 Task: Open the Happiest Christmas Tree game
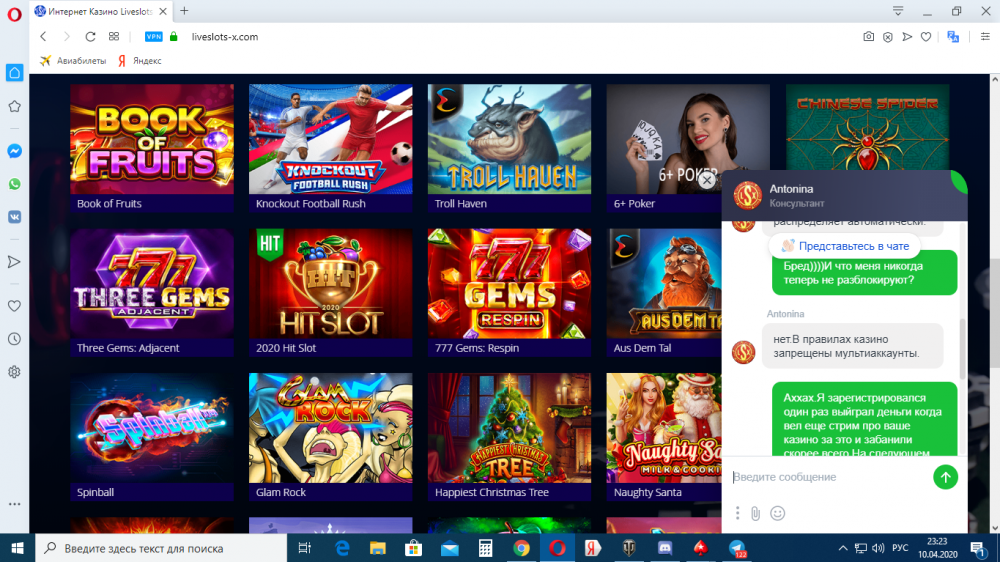tap(509, 437)
